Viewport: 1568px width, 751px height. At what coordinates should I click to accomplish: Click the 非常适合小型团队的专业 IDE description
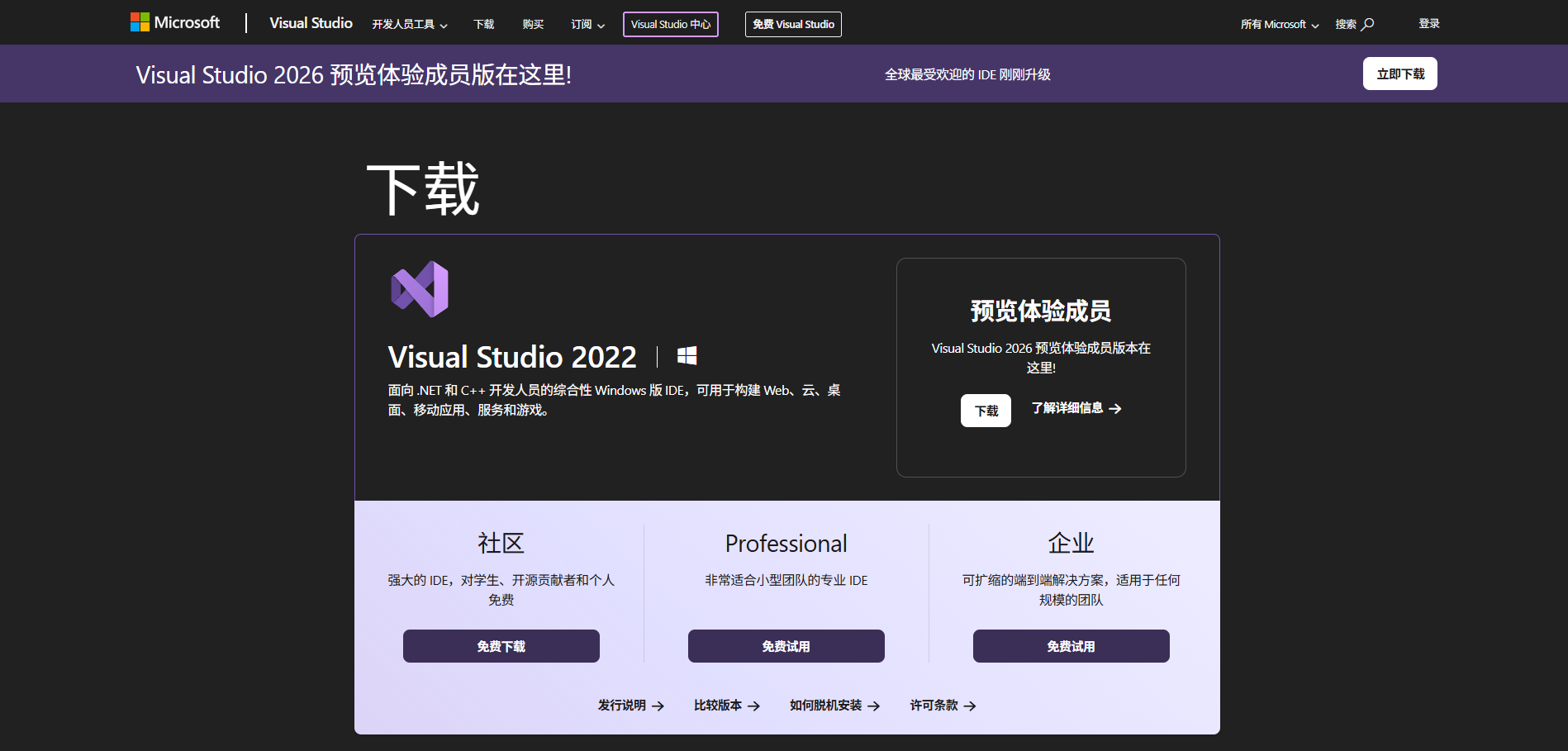pyautogui.click(x=786, y=581)
